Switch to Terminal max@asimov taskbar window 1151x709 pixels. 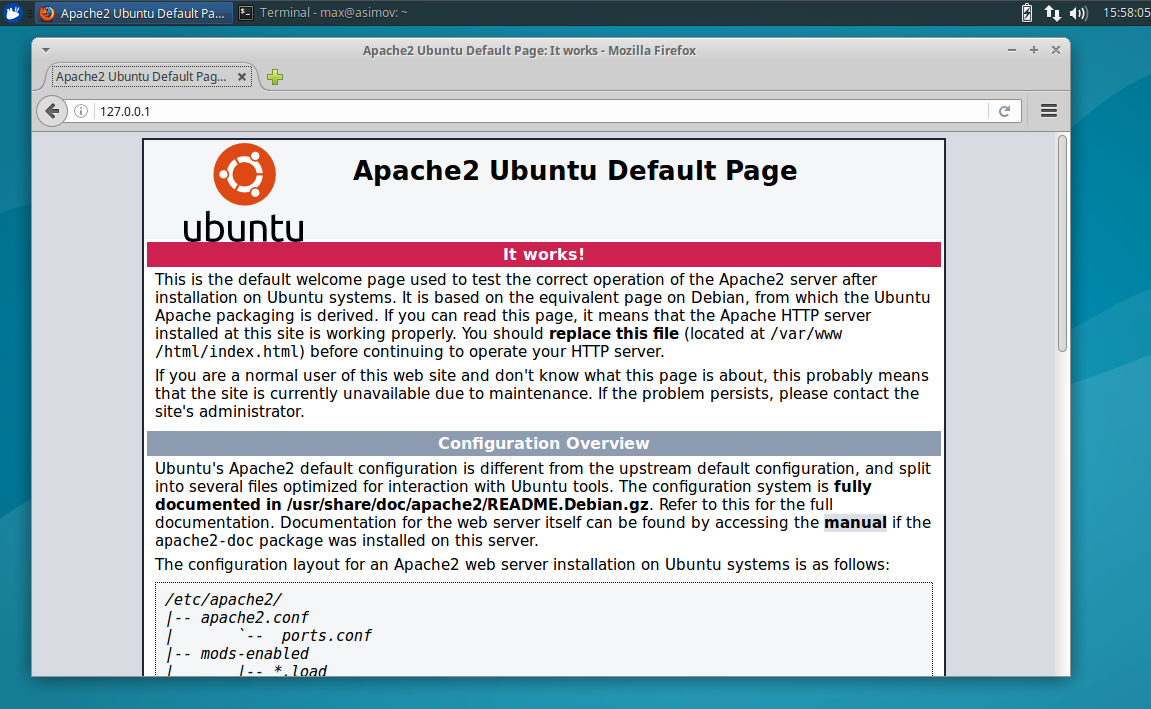(x=323, y=12)
